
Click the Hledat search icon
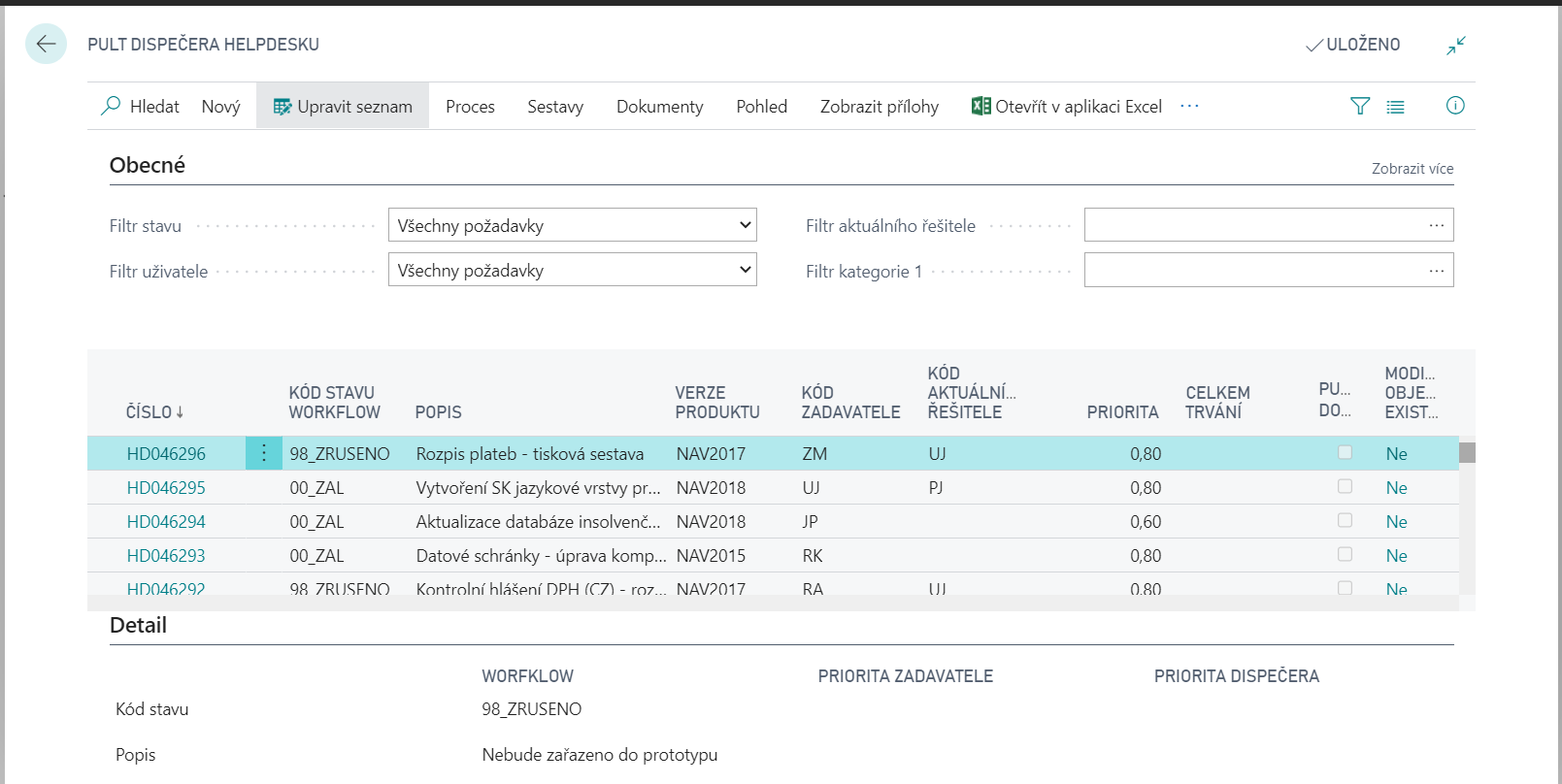pos(112,106)
